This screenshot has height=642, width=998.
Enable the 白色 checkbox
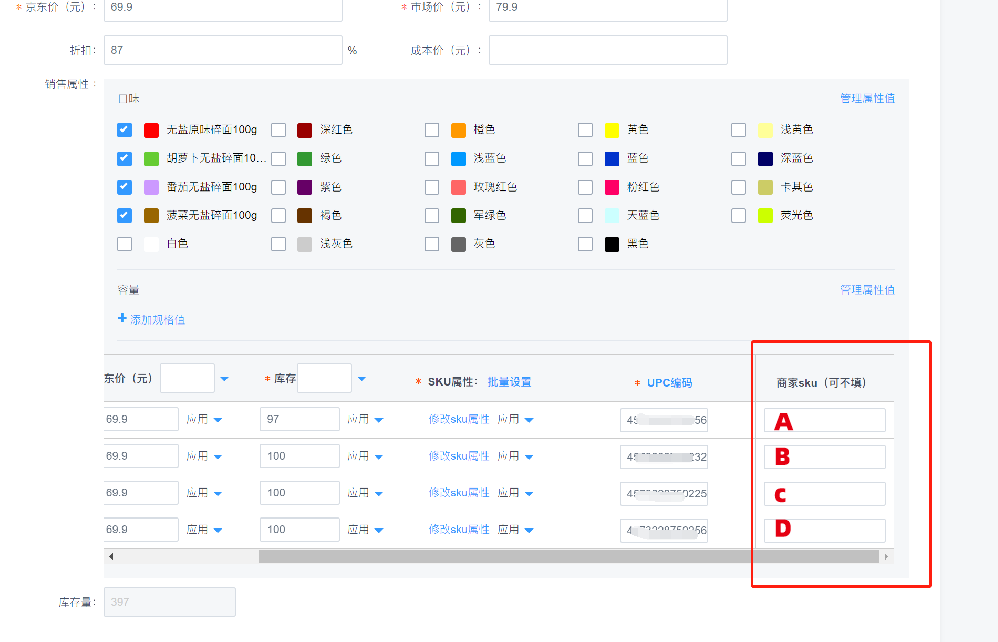click(124, 243)
